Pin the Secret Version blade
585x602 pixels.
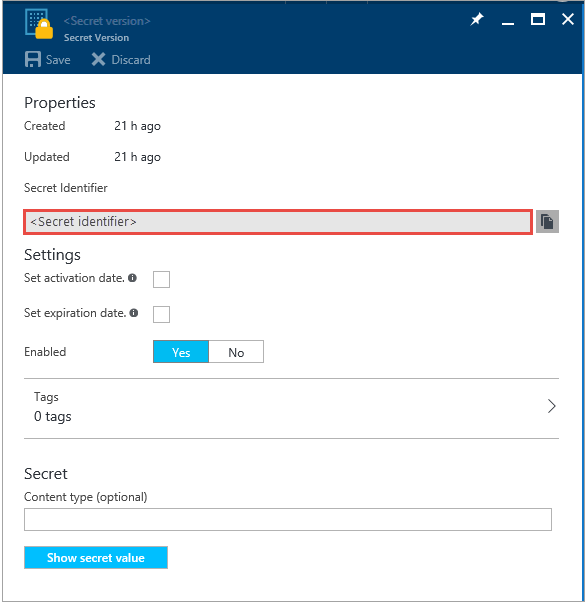(x=477, y=19)
